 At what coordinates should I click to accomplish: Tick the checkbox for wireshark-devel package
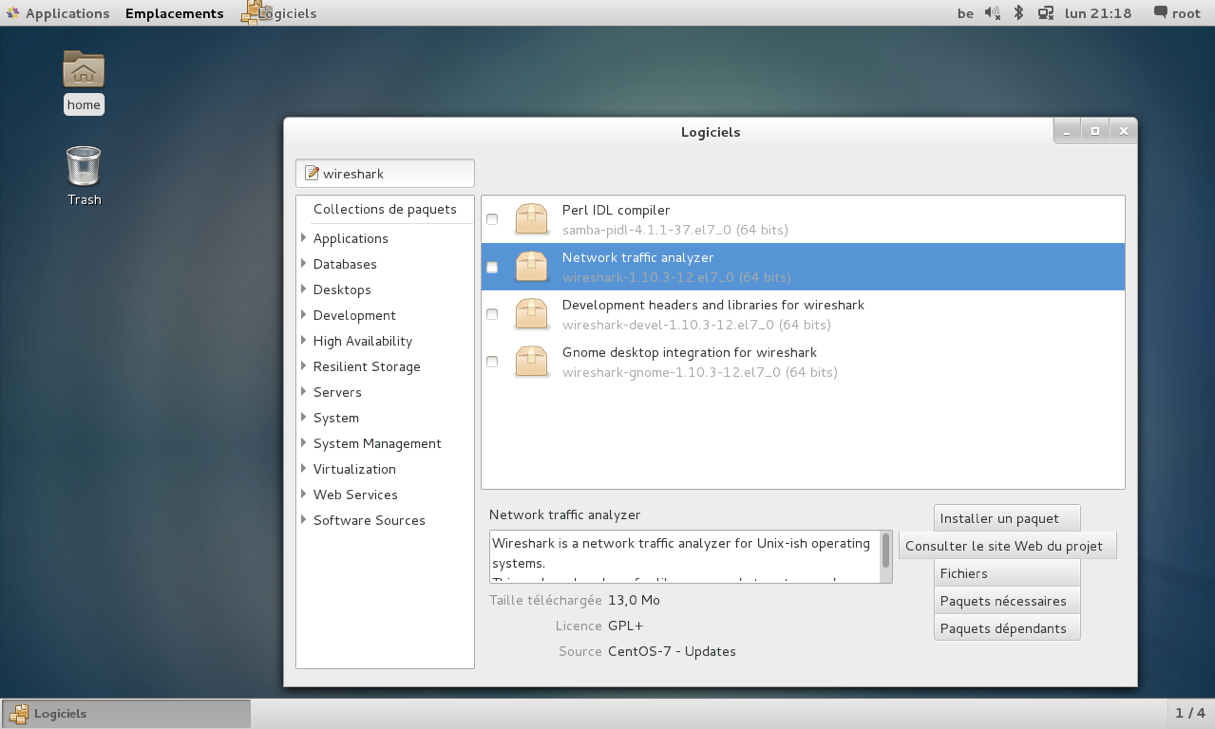tap(492, 314)
